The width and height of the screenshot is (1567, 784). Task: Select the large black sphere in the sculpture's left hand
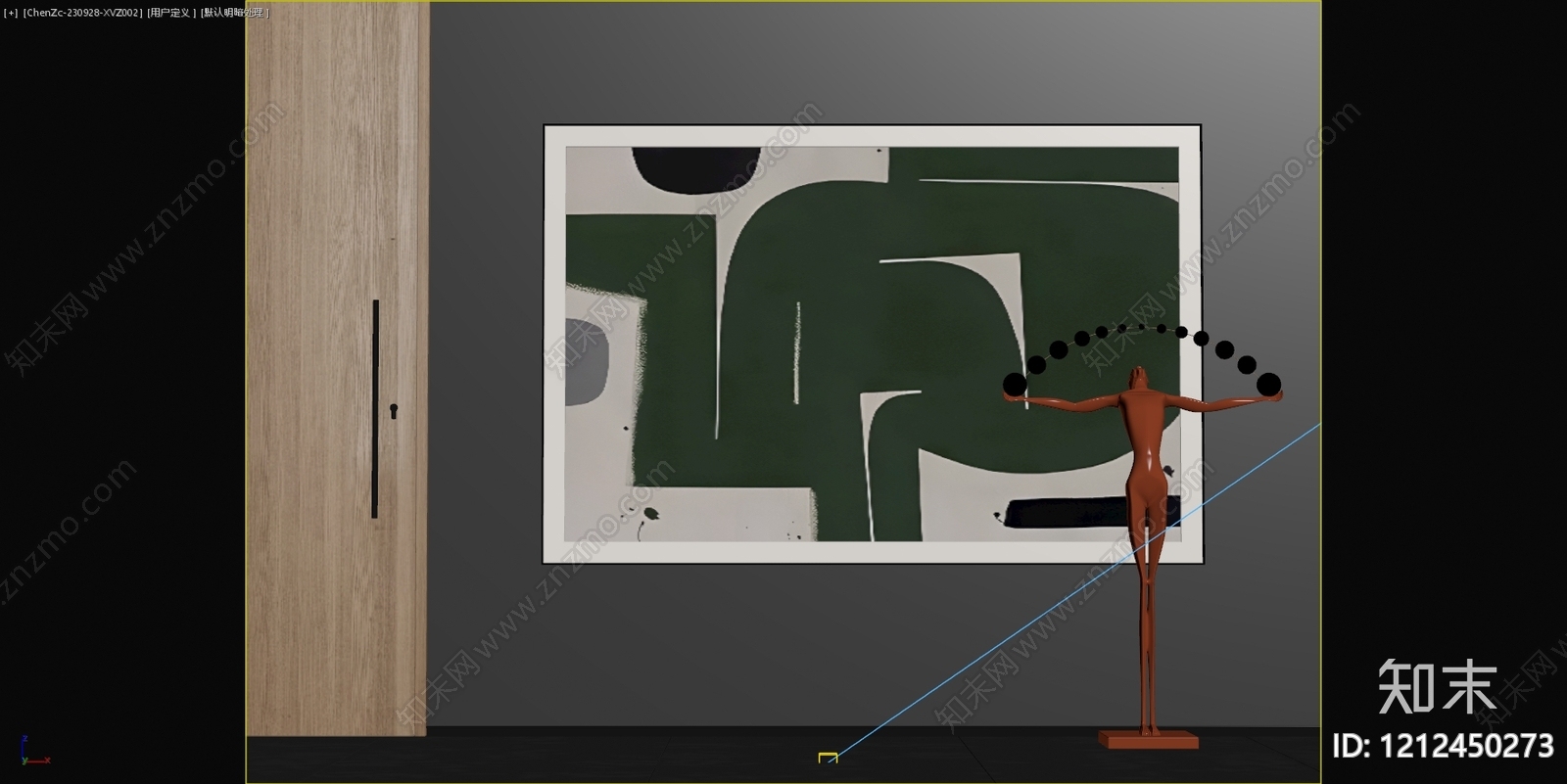pyautogui.click(x=1016, y=384)
